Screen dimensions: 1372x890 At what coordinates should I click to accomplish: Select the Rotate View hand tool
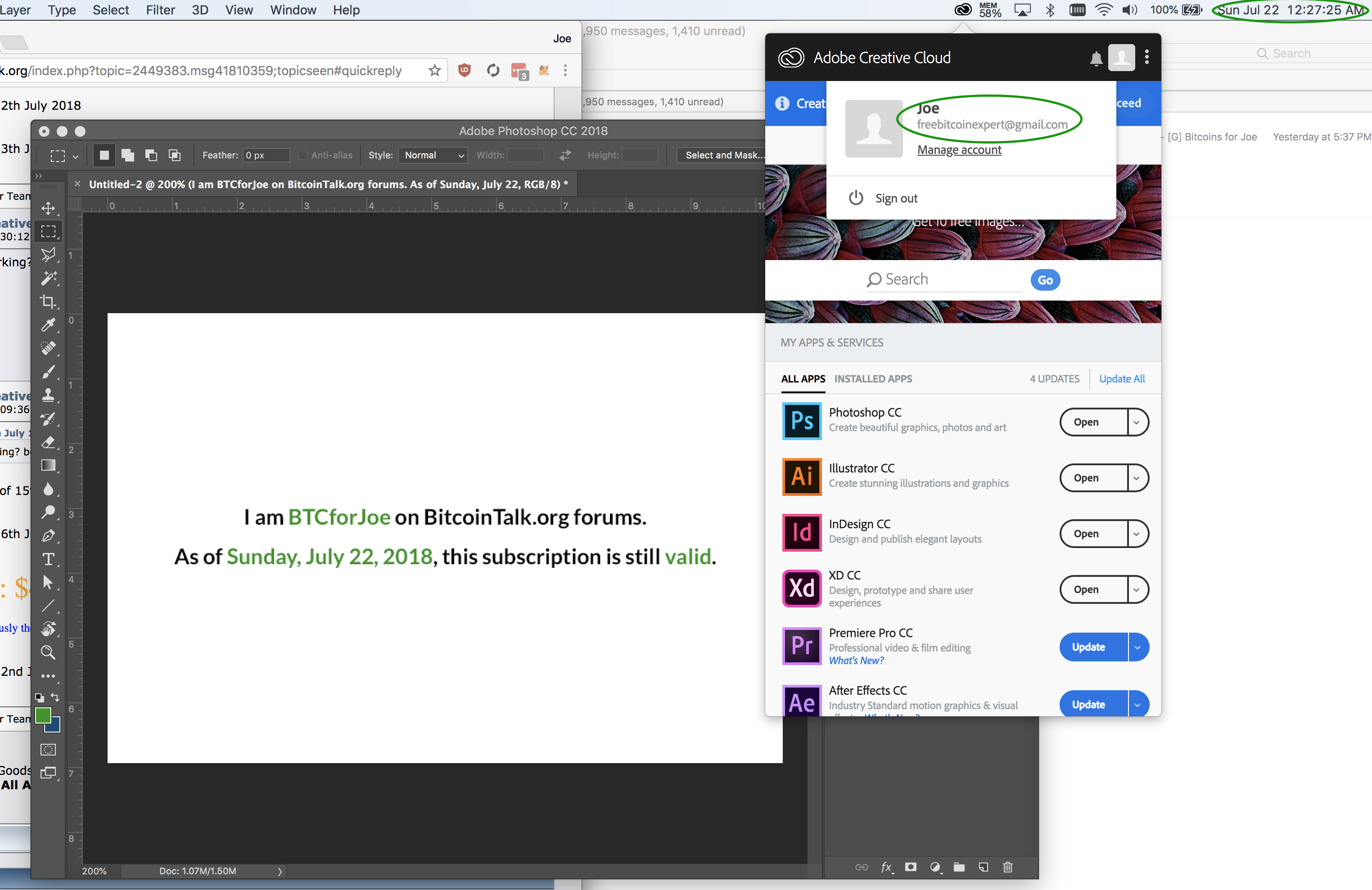(49, 629)
